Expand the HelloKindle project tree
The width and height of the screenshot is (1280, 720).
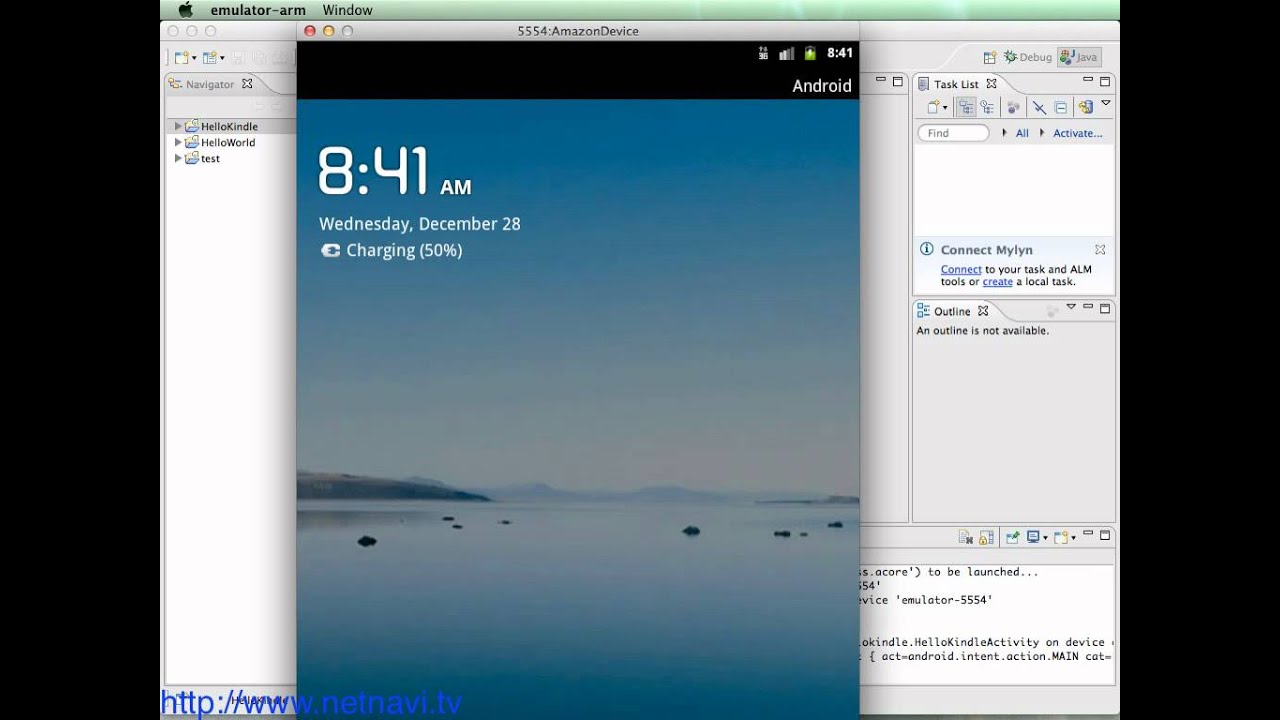[x=178, y=126]
